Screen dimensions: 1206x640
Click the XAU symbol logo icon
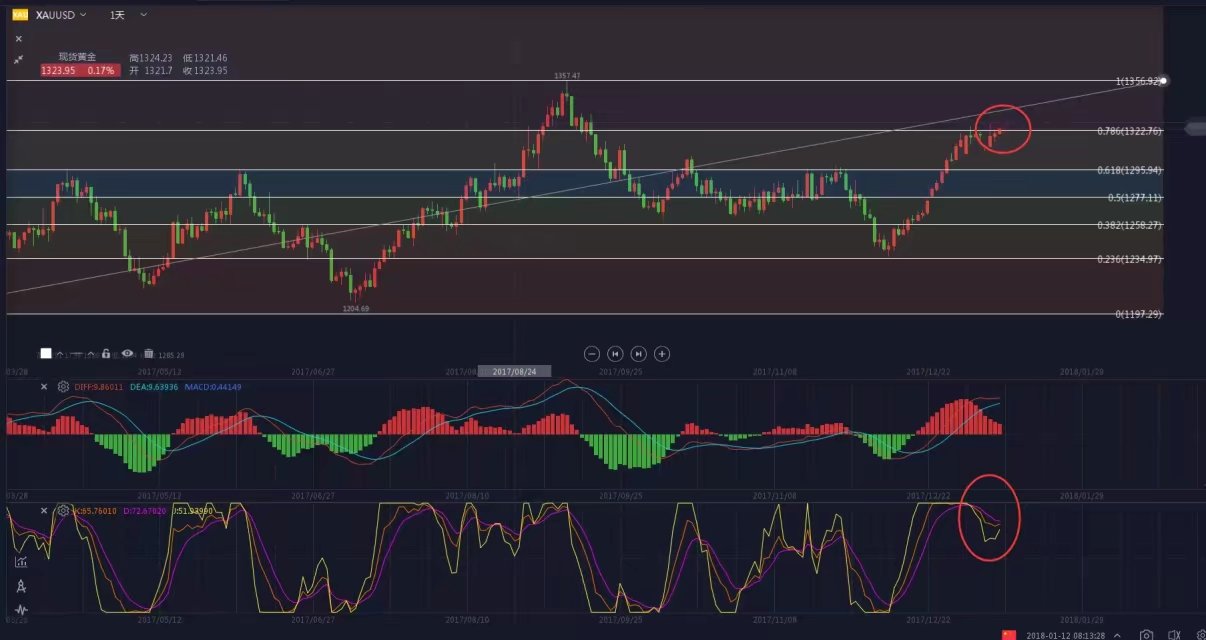pyautogui.click(x=19, y=15)
